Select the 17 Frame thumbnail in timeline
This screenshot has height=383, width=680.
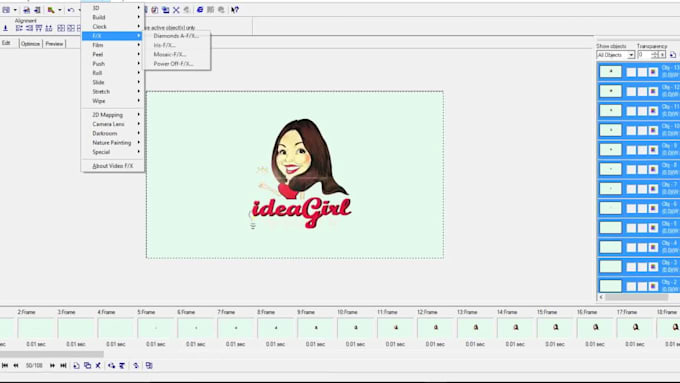(x=635, y=328)
